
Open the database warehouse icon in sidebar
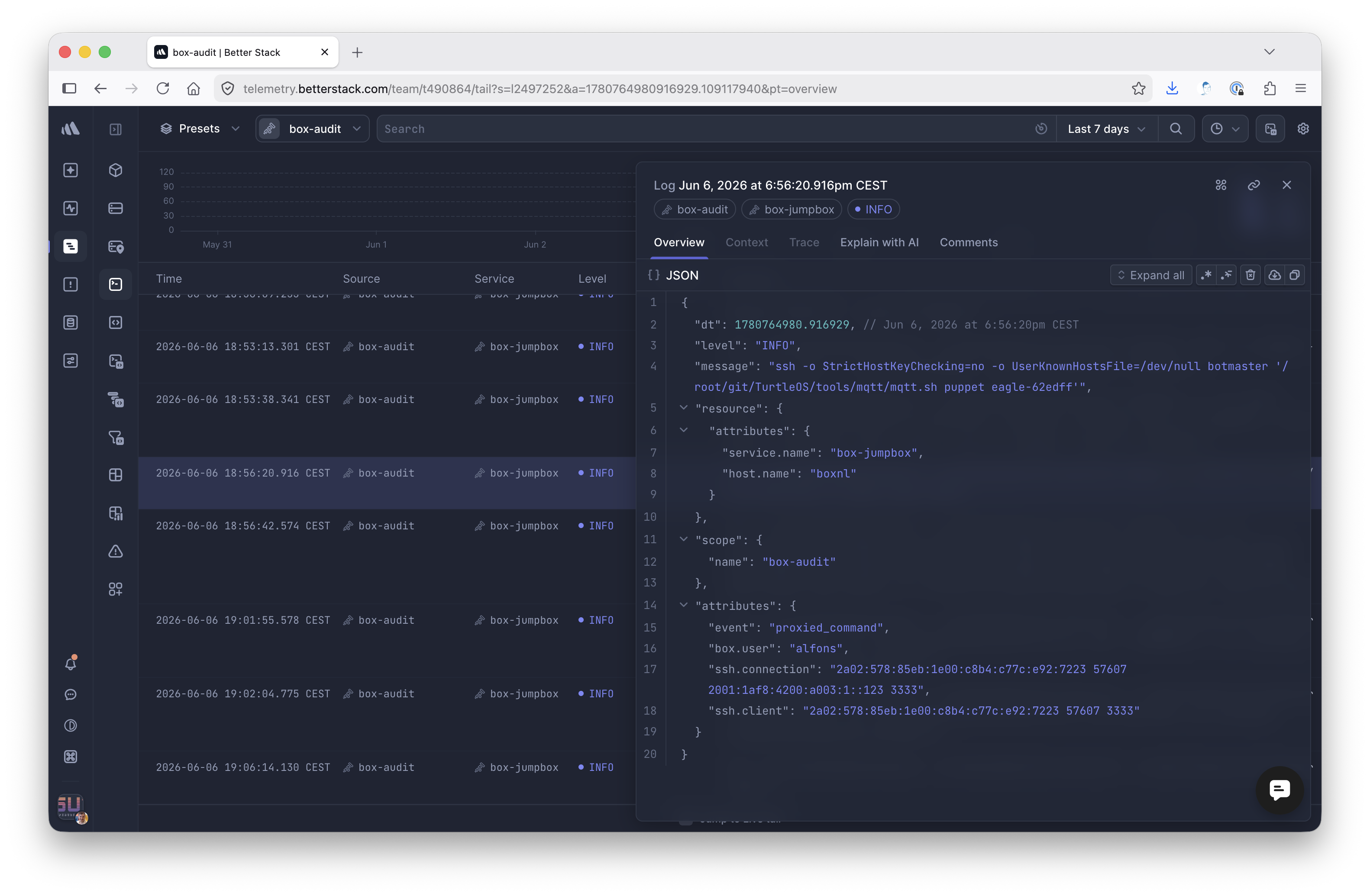pos(70,322)
